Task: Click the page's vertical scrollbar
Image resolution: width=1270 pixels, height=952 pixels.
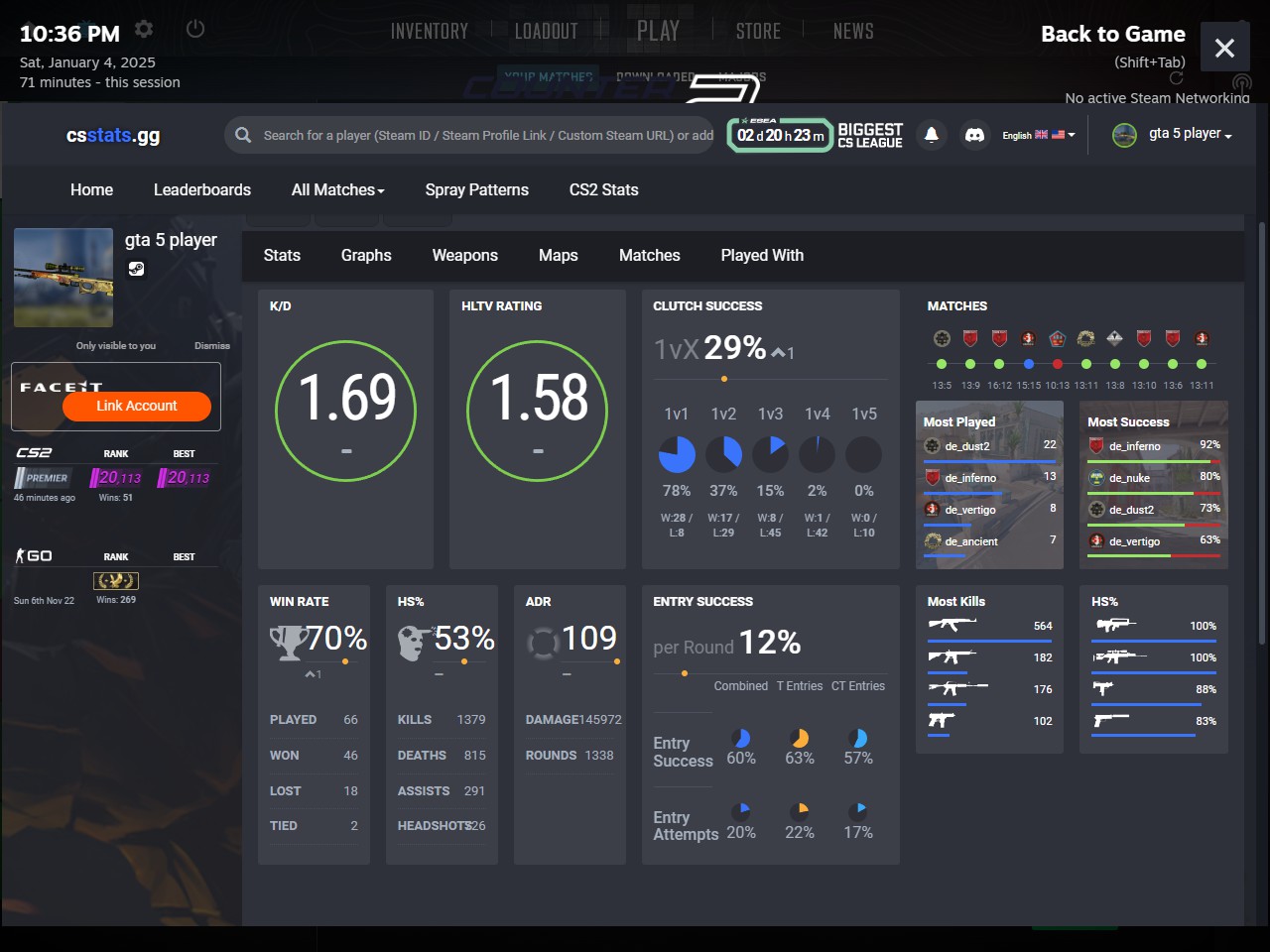Action: click(x=1262, y=433)
